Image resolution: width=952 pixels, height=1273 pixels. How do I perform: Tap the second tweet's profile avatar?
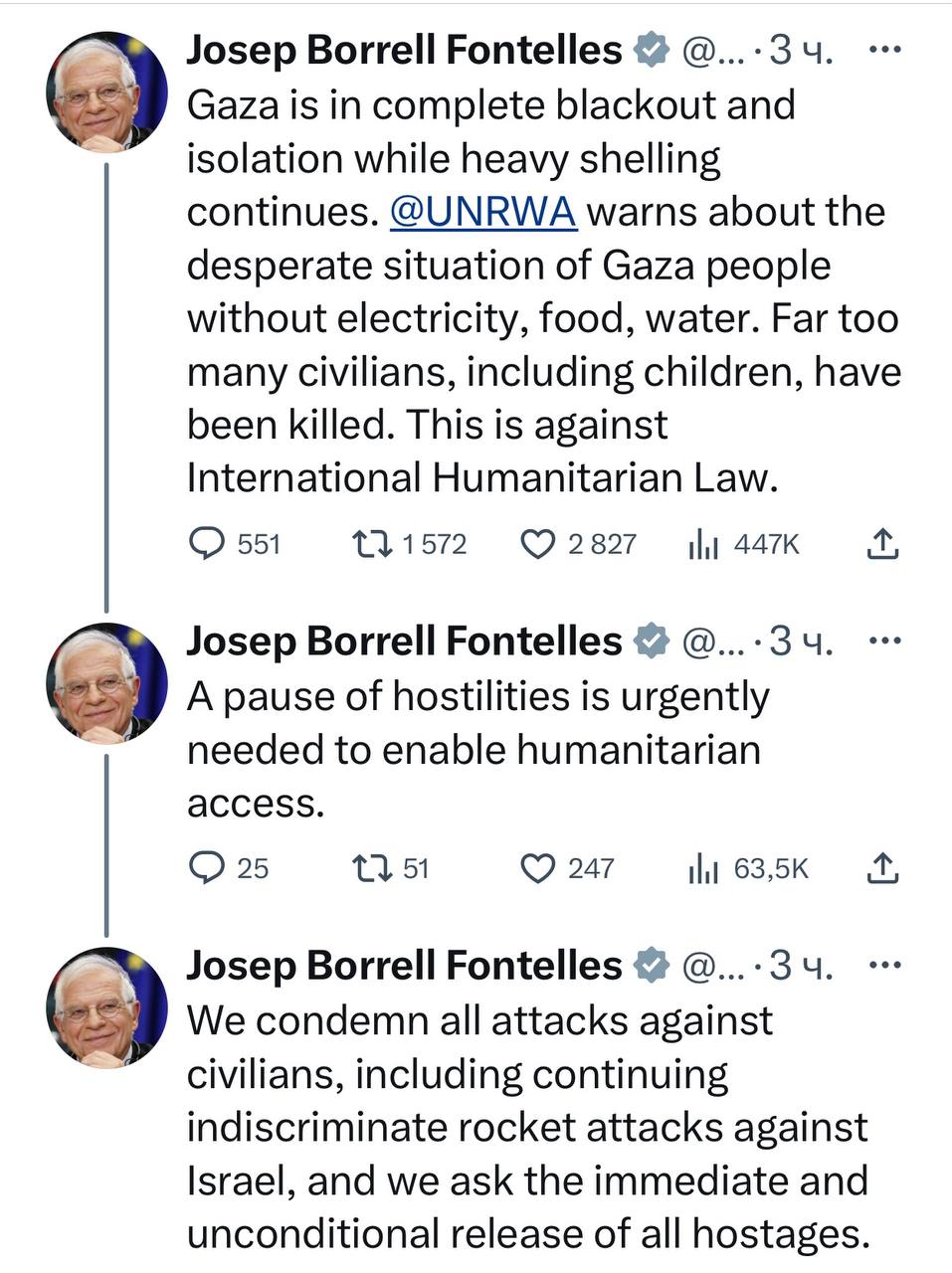click(105, 683)
